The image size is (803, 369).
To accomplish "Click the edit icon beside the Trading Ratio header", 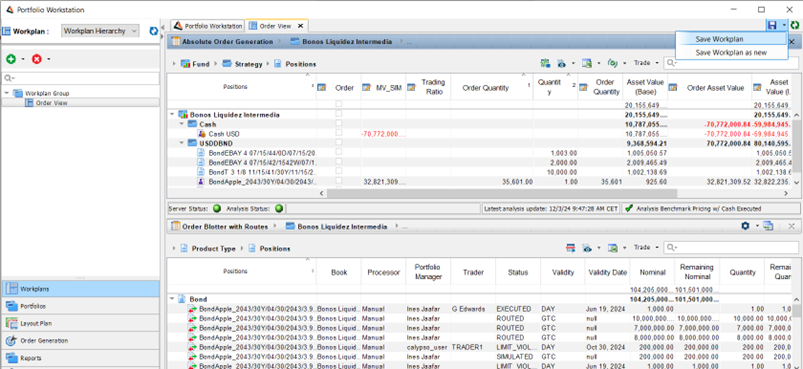I will tap(411, 88).
